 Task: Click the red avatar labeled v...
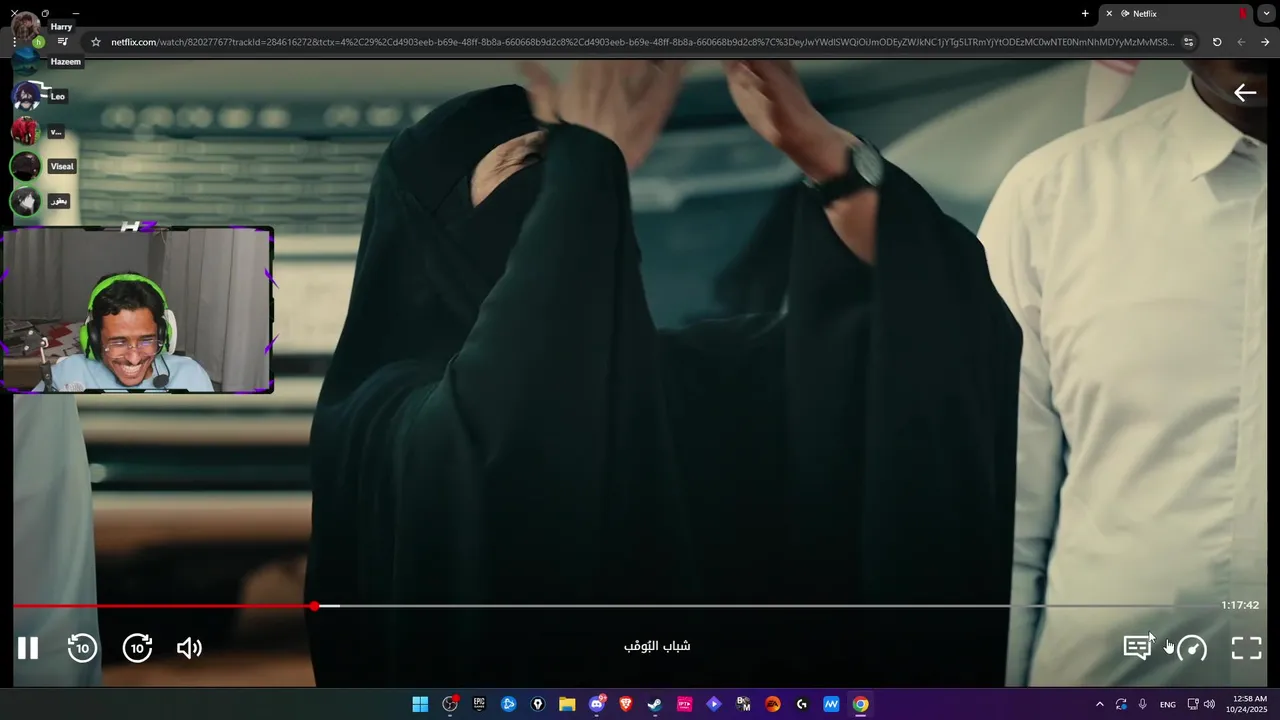click(x=25, y=131)
